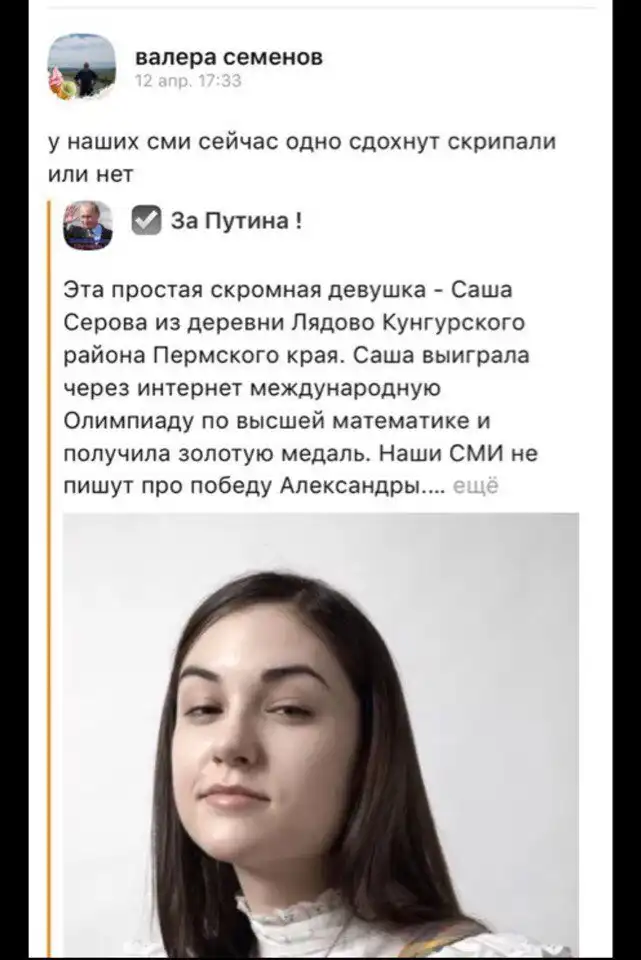Open the author name "валера семенов"

click(228, 56)
